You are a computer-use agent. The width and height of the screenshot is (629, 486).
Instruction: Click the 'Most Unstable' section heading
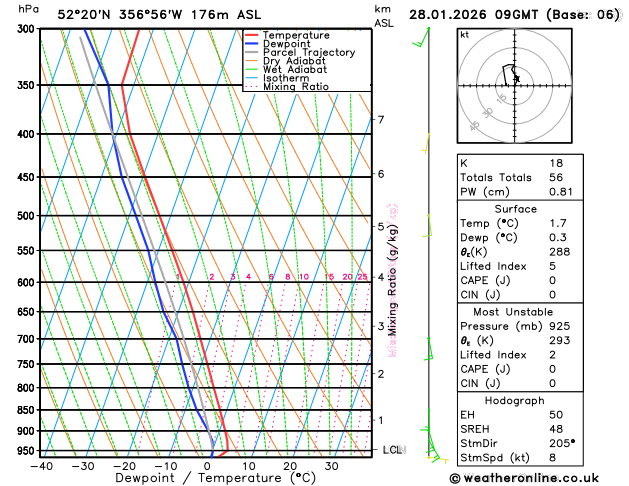coord(513,312)
